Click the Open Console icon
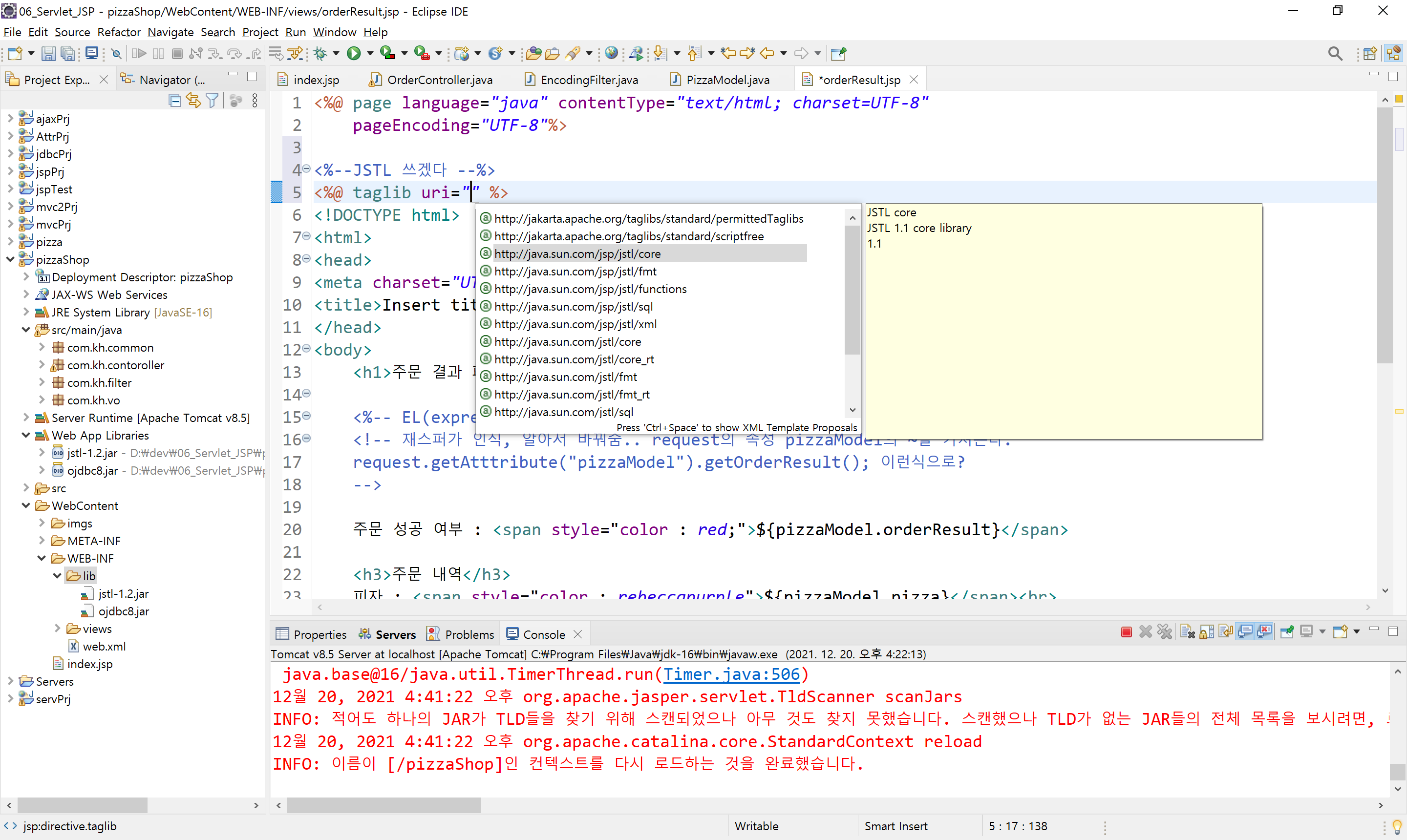This screenshot has width=1407, height=840. coord(1340,631)
